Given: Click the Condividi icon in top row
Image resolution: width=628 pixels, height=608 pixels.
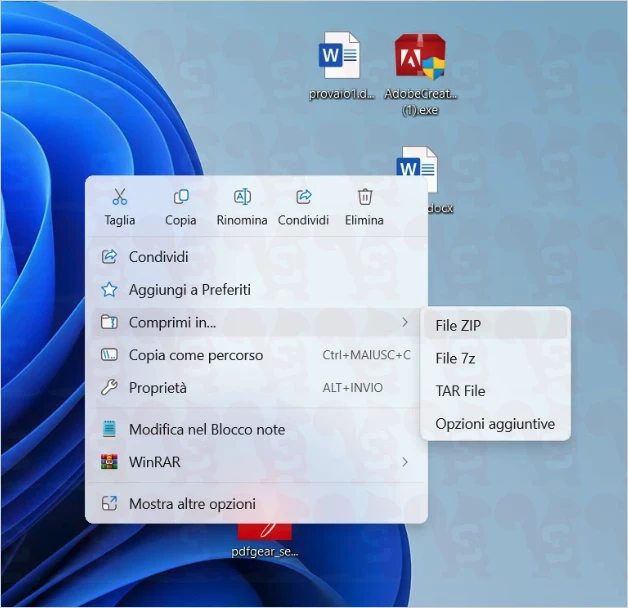Looking at the screenshot, I should pyautogui.click(x=304, y=197).
